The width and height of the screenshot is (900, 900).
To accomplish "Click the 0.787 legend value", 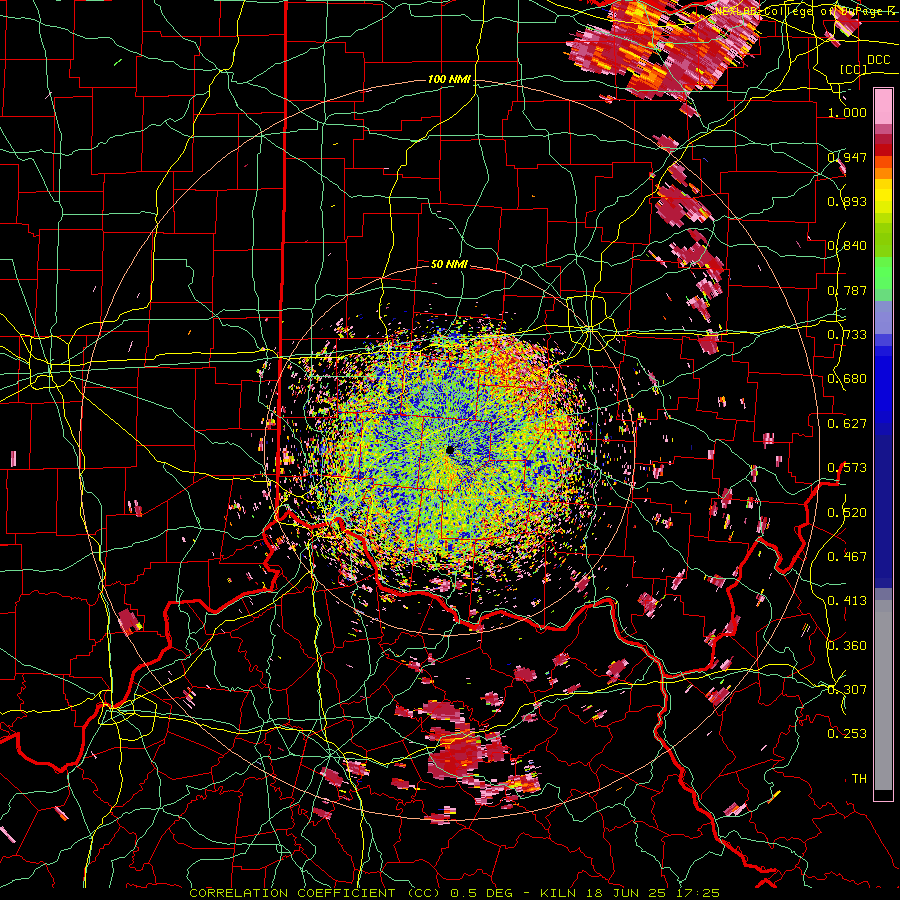I will [847, 290].
